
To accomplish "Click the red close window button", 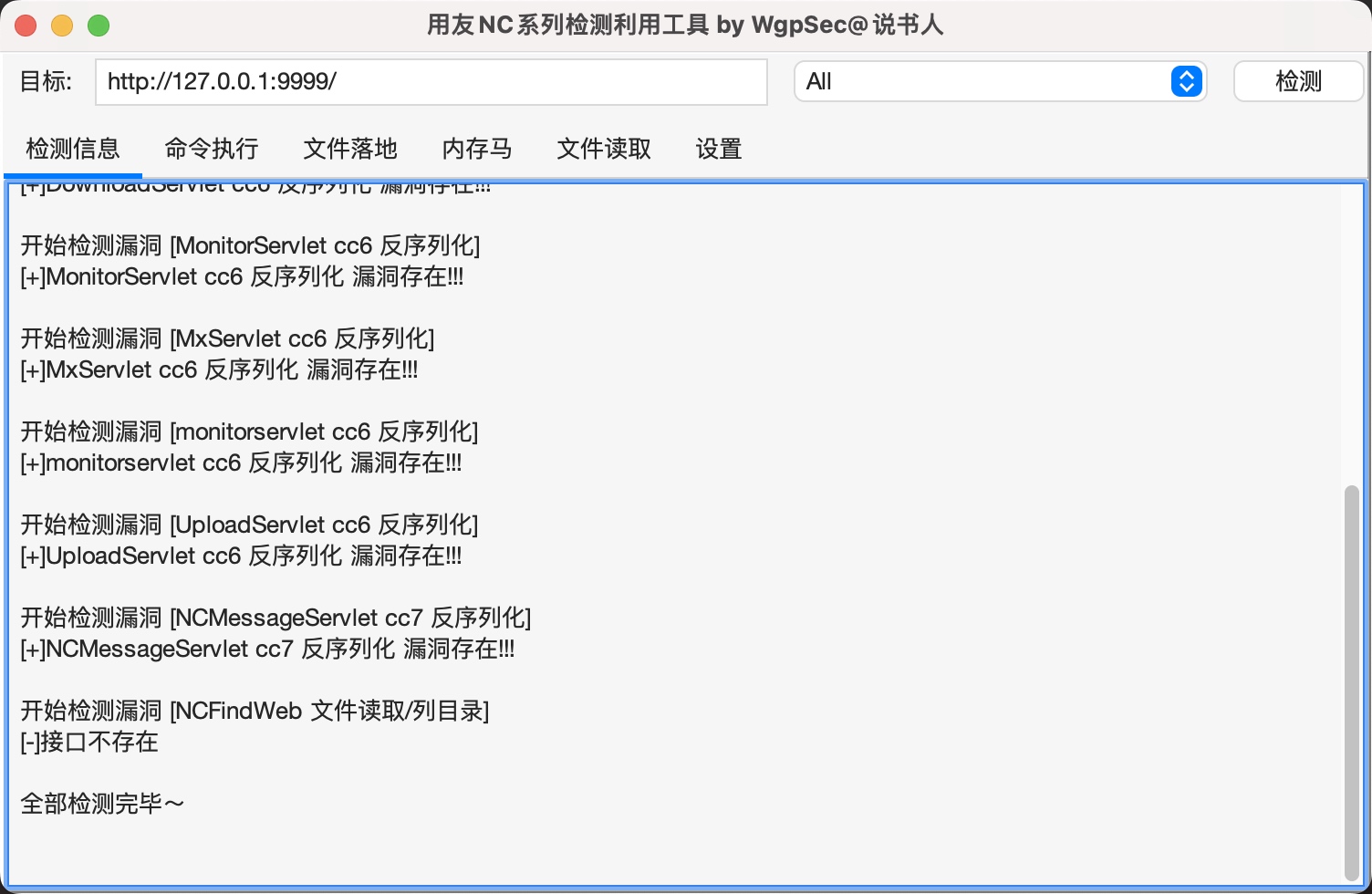I will 26,26.
